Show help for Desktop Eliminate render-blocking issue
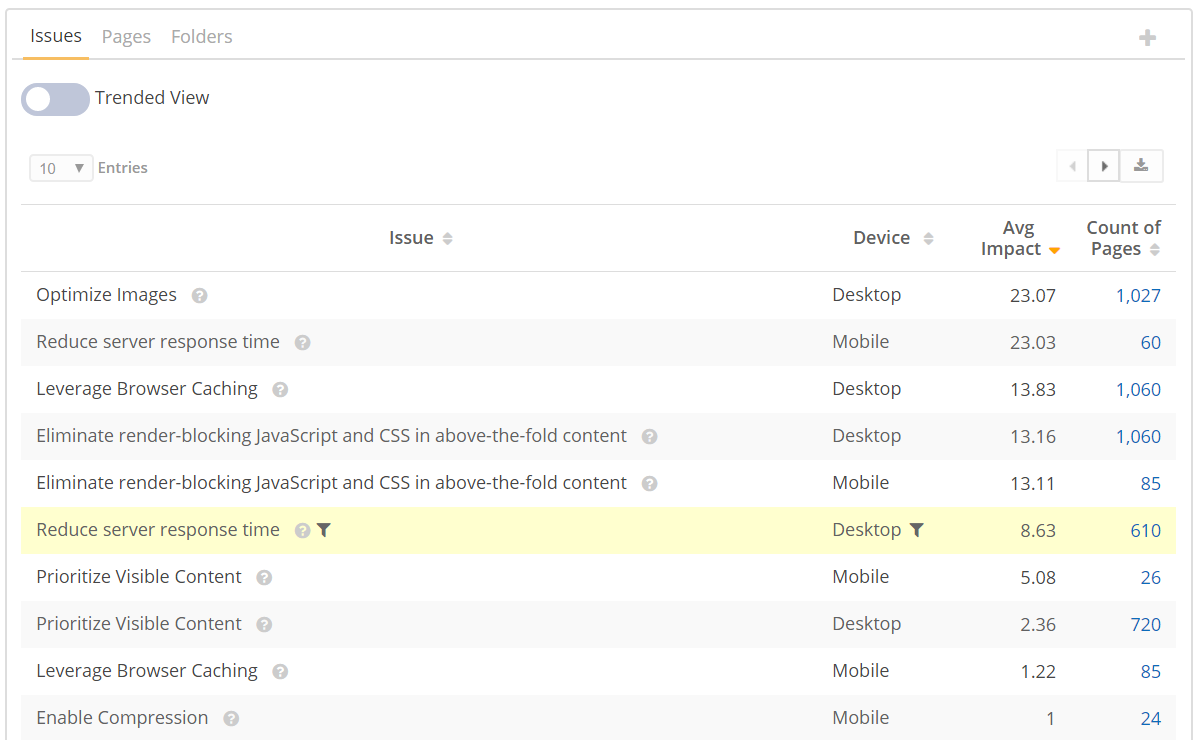Viewport: 1202px width, 740px height. 649,436
